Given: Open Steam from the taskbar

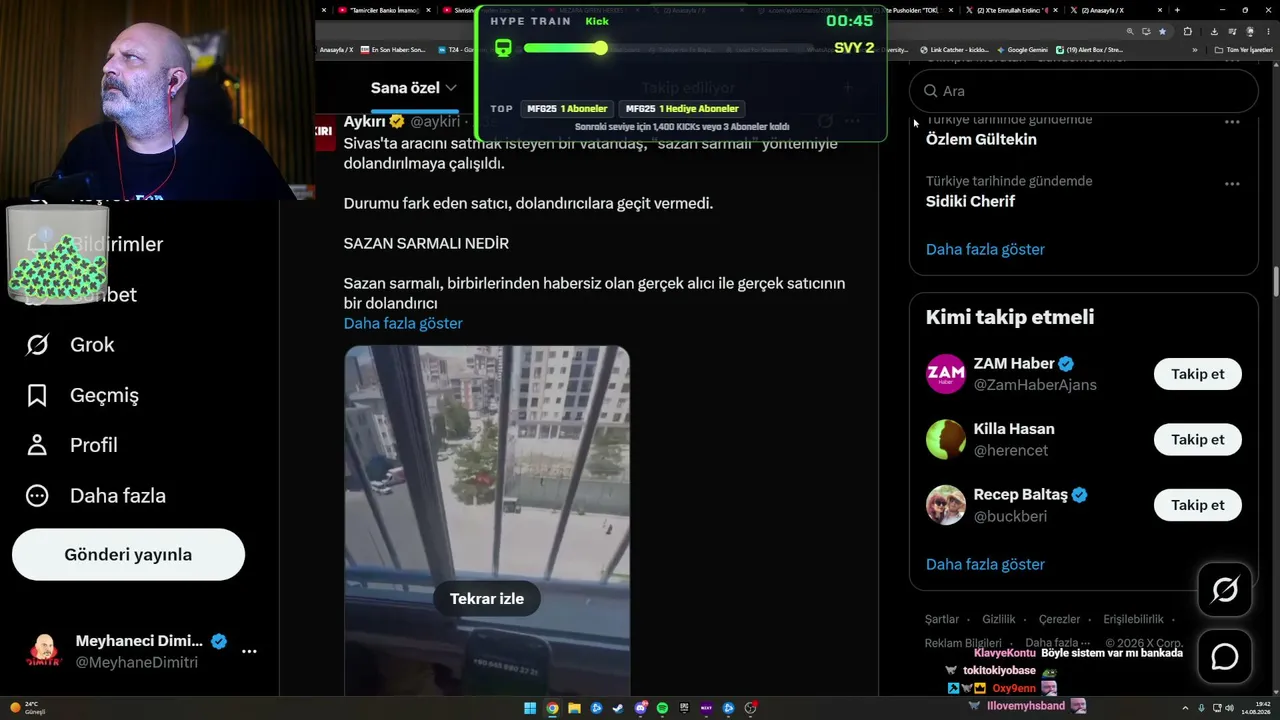Looking at the screenshot, I should click(618, 709).
